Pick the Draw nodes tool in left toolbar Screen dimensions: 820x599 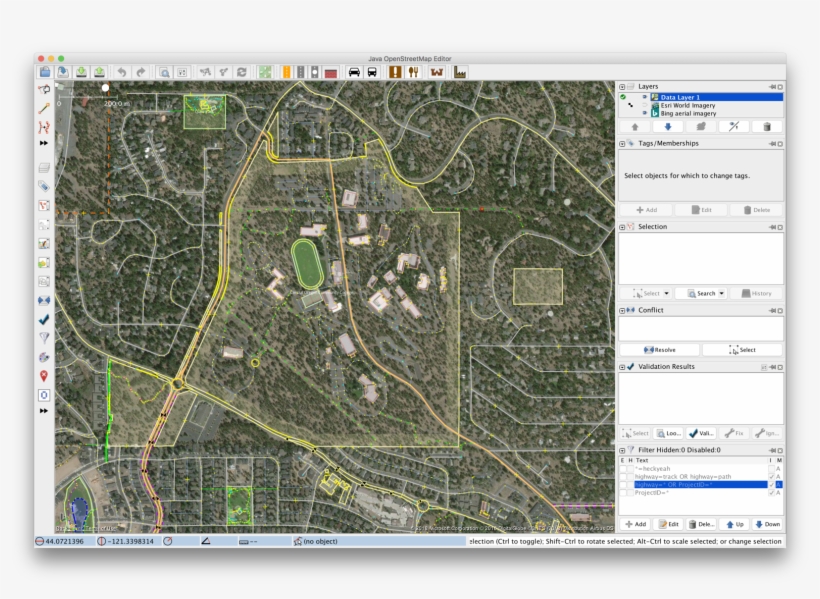[x=42, y=108]
